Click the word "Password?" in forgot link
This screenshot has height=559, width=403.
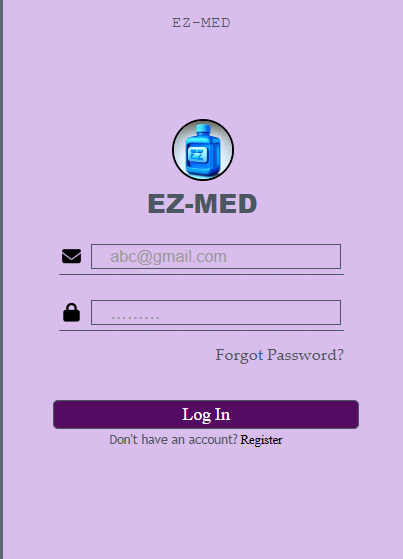click(305, 355)
